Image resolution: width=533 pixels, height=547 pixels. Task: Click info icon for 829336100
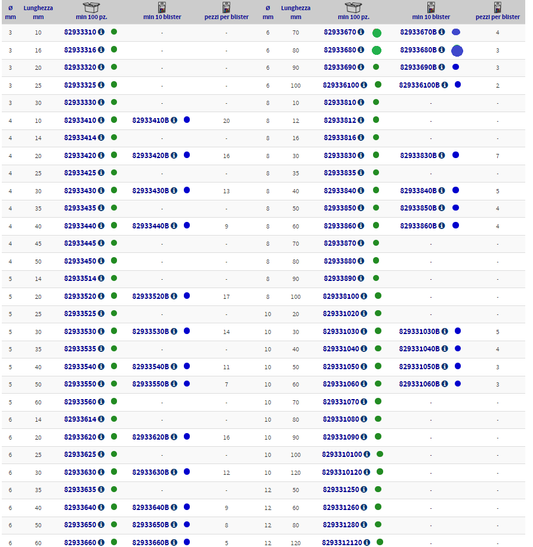(364, 85)
